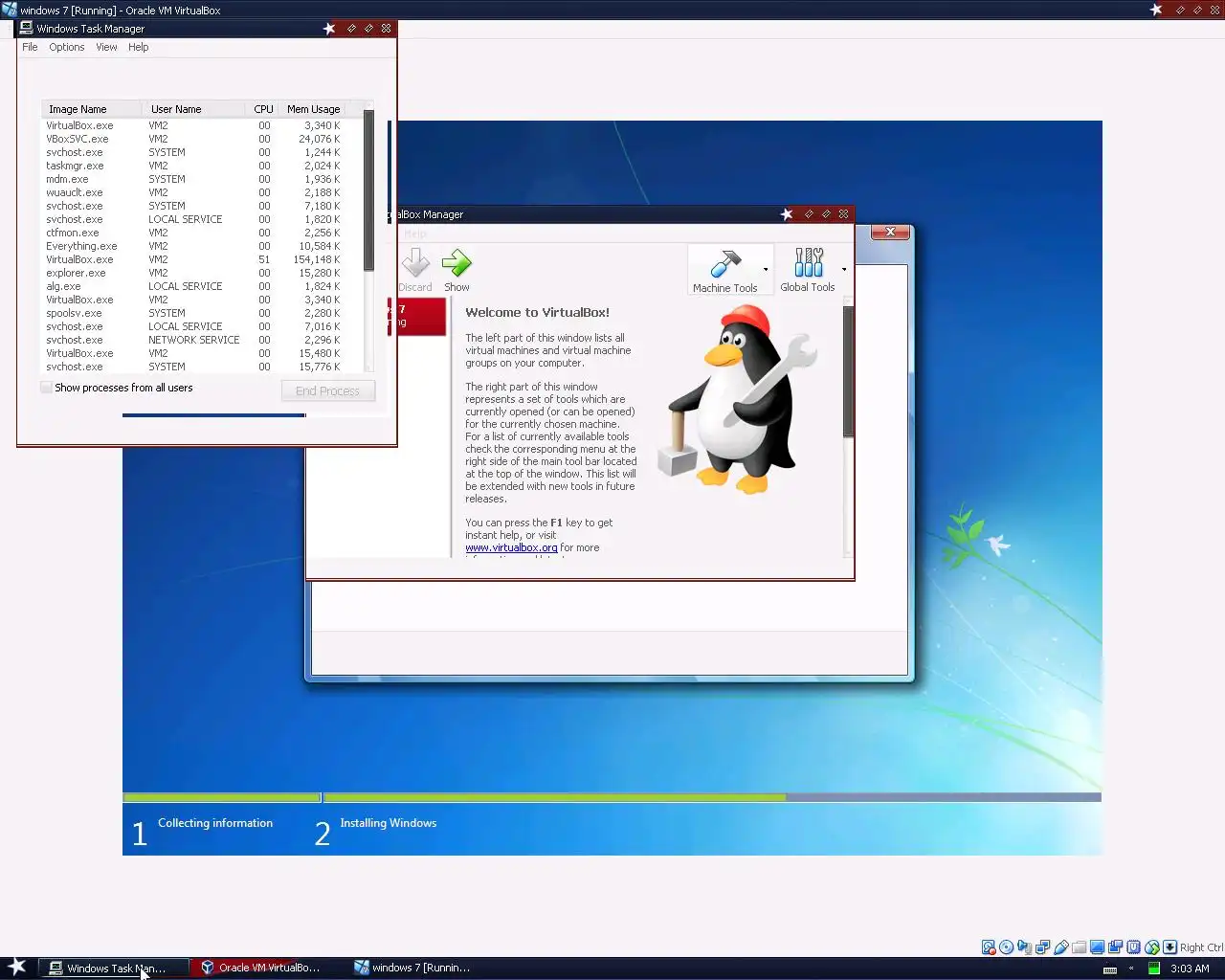Screen dimensions: 1225x980
Task: Select ctfmon.exe process row
Action: coord(201,233)
